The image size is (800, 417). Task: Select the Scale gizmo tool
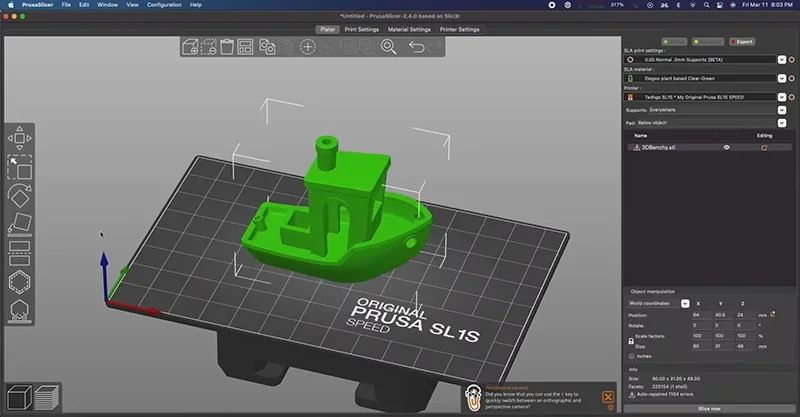tap(19, 167)
